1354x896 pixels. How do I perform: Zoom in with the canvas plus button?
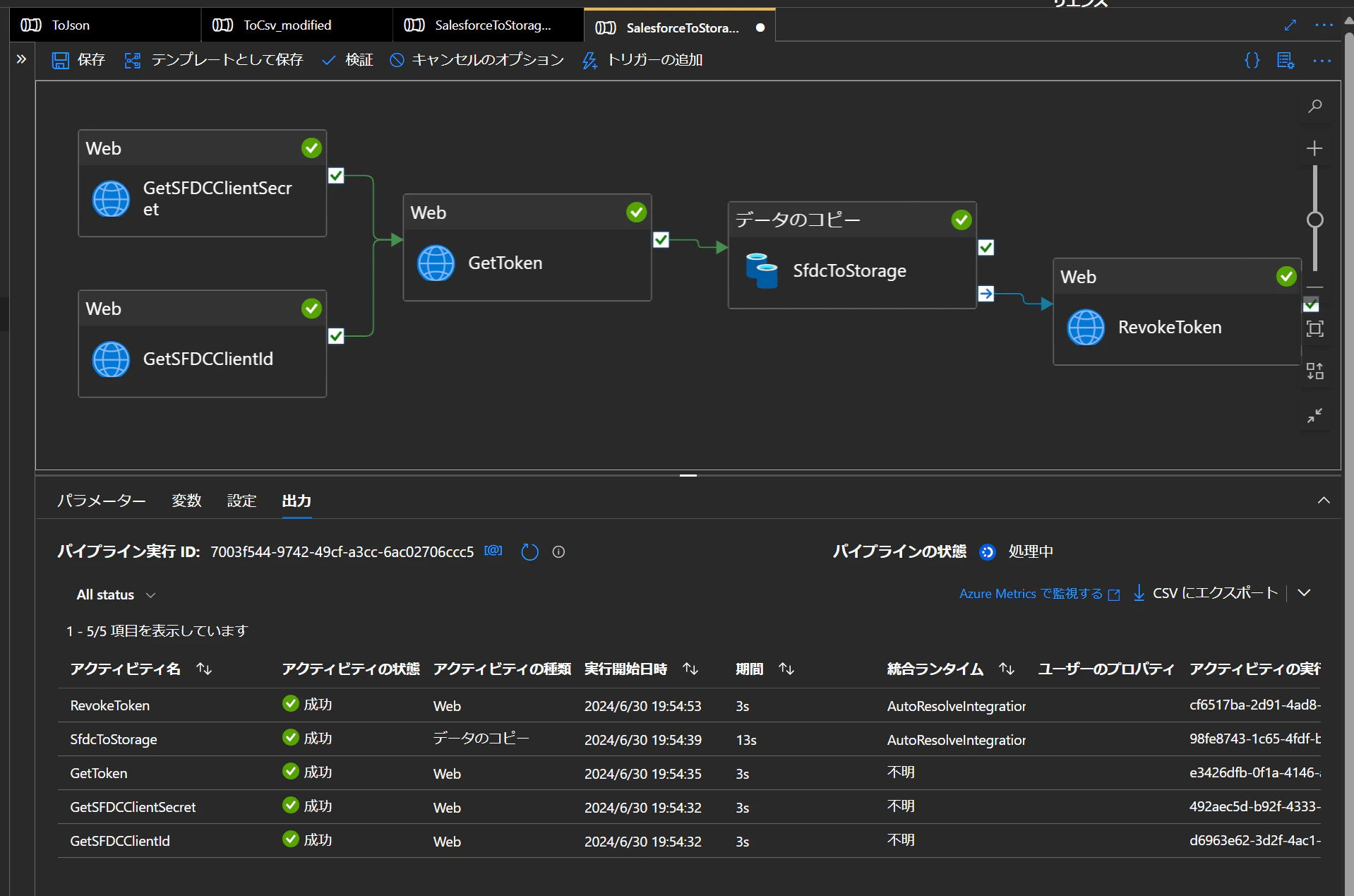click(x=1314, y=148)
